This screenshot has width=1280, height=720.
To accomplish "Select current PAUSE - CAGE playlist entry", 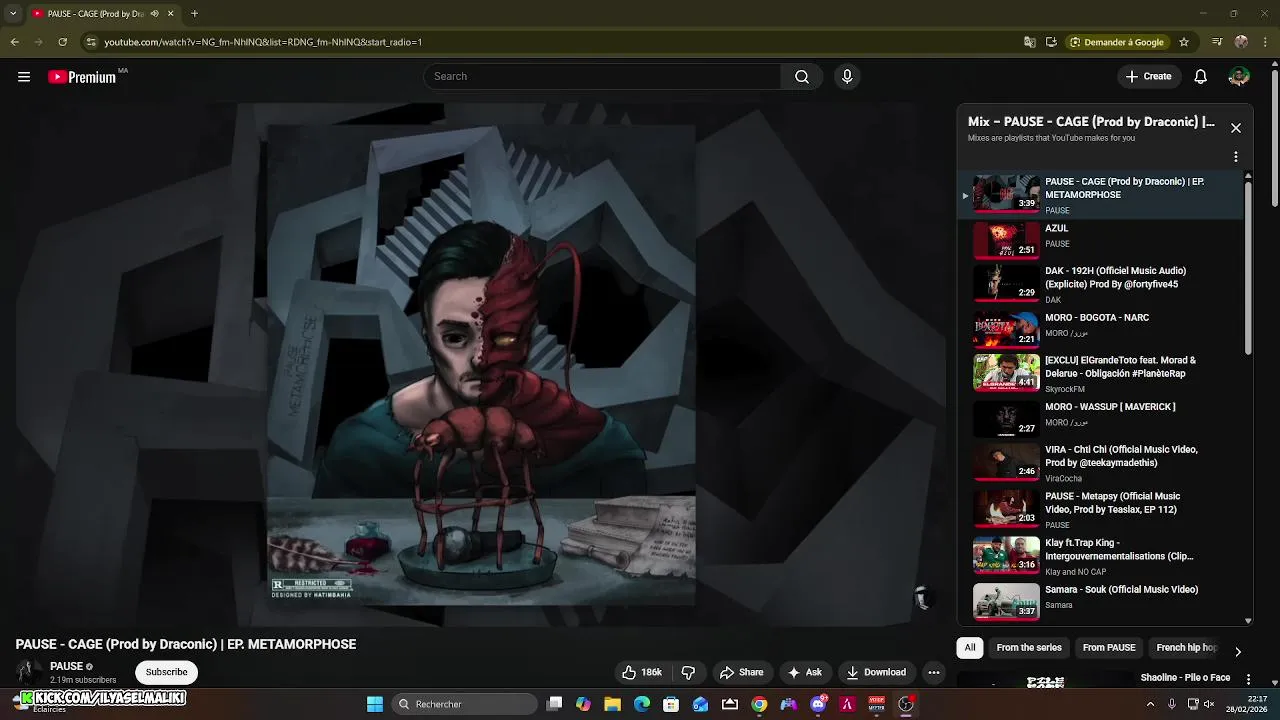I will point(1100,195).
